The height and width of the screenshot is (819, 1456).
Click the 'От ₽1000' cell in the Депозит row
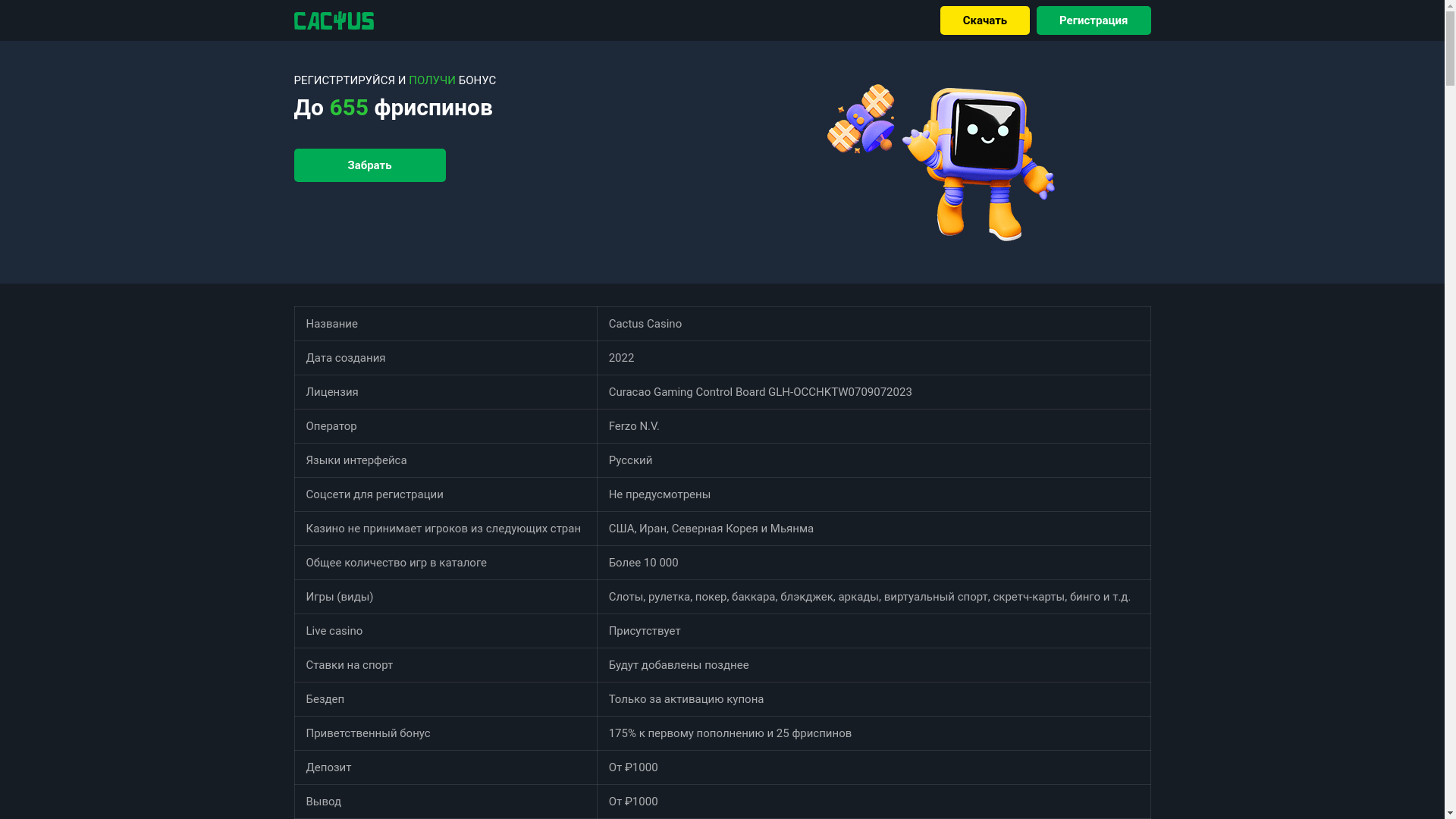tap(874, 767)
